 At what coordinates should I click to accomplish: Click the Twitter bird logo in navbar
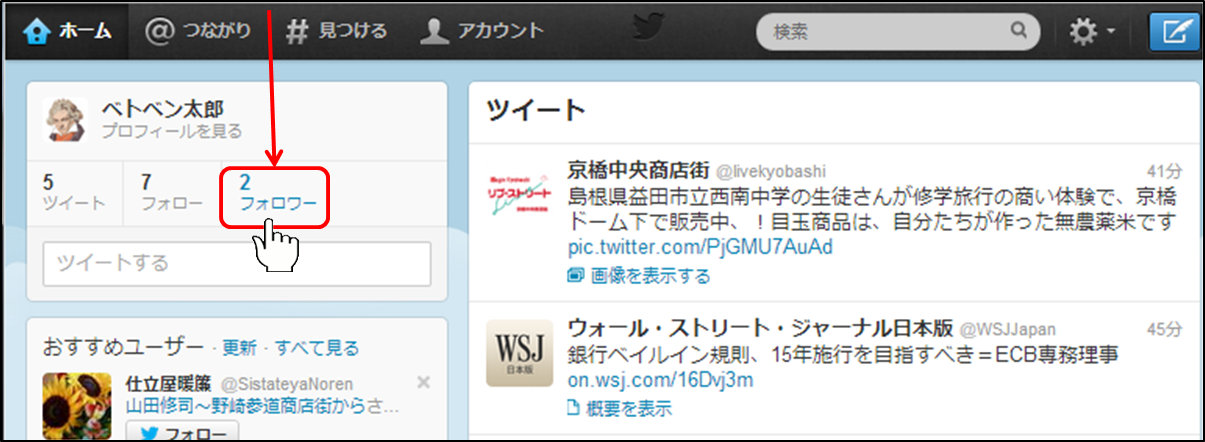click(648, 30)
